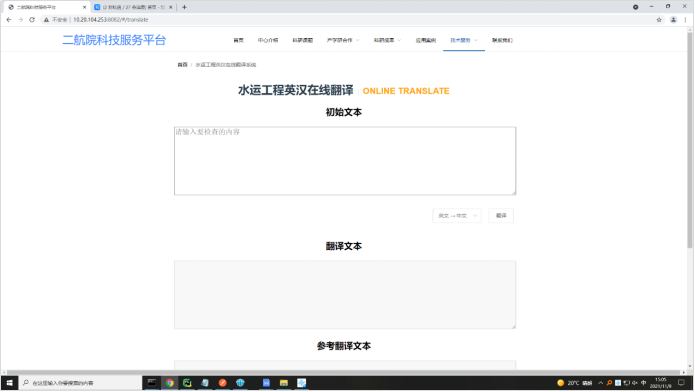Screen dimensions: 695x392
Task: Close the second browser tab
Action: 171,7
